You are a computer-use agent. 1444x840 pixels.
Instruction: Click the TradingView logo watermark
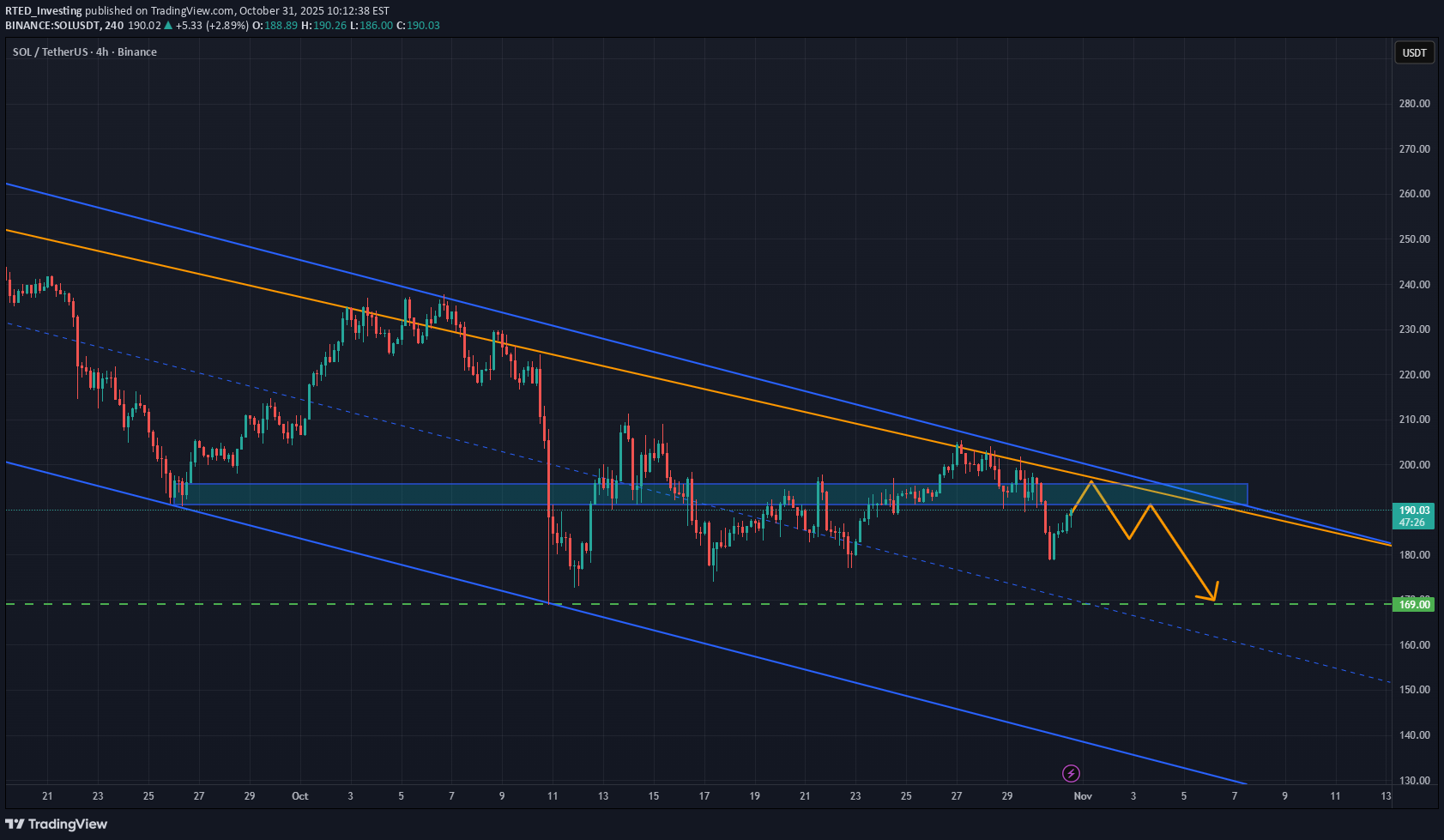pos(56,824)
